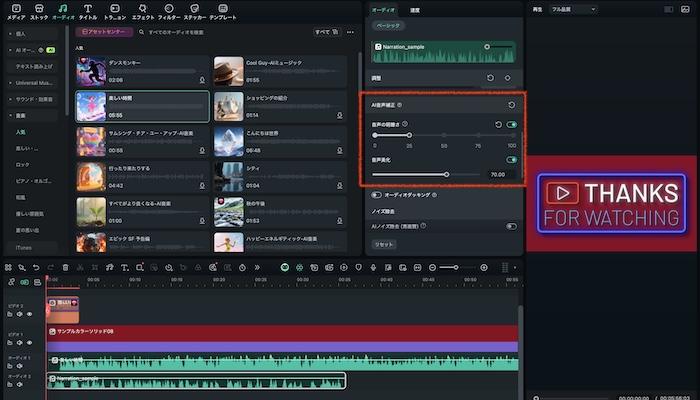Open the テンプレート templates tab
This screenshot has height=400, width=700.
(x=223, y=12)
